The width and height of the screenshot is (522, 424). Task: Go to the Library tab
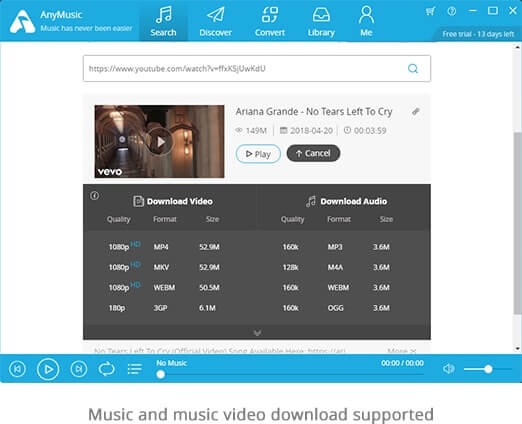(321, 21)
